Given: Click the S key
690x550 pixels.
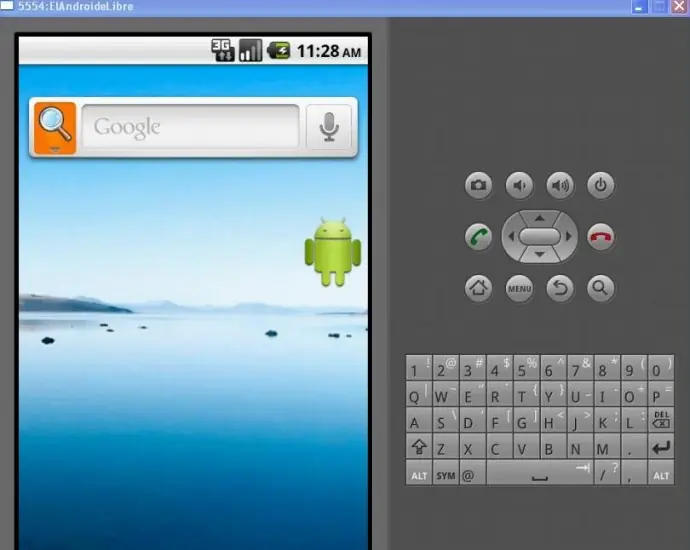Looking at the screenshot, I should [x=445, y=420].
